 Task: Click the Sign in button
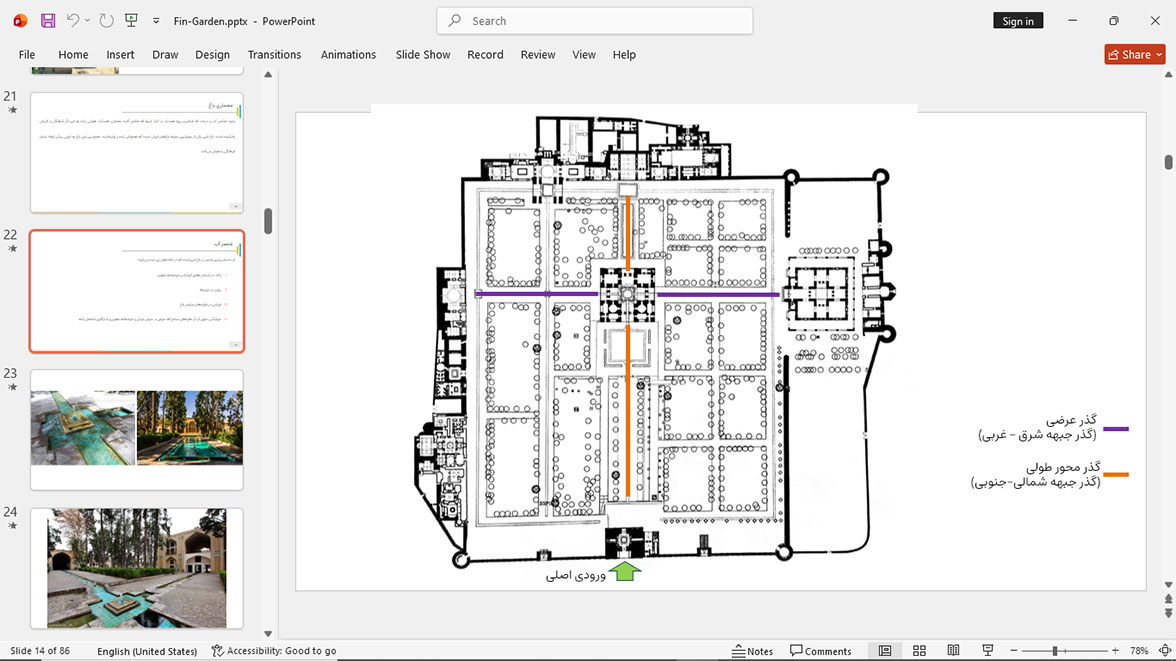click(x=1018, y=21)
